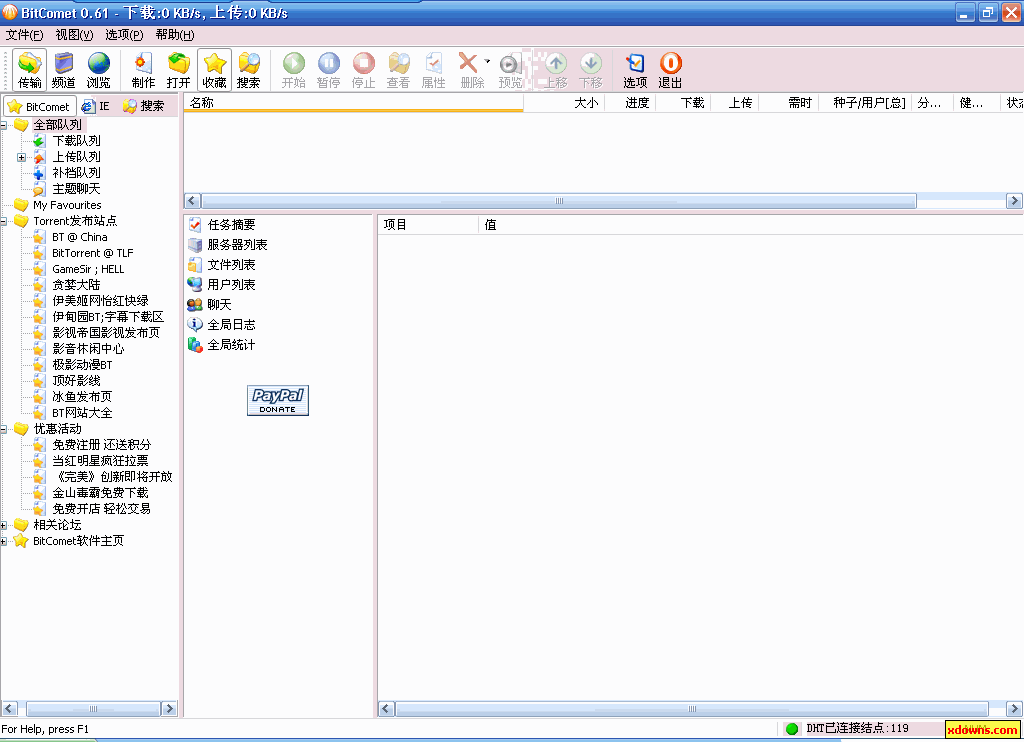Switch to the 搜索 sidebar tab
This screenshot has width=1024, height=742.
point(144,106)
